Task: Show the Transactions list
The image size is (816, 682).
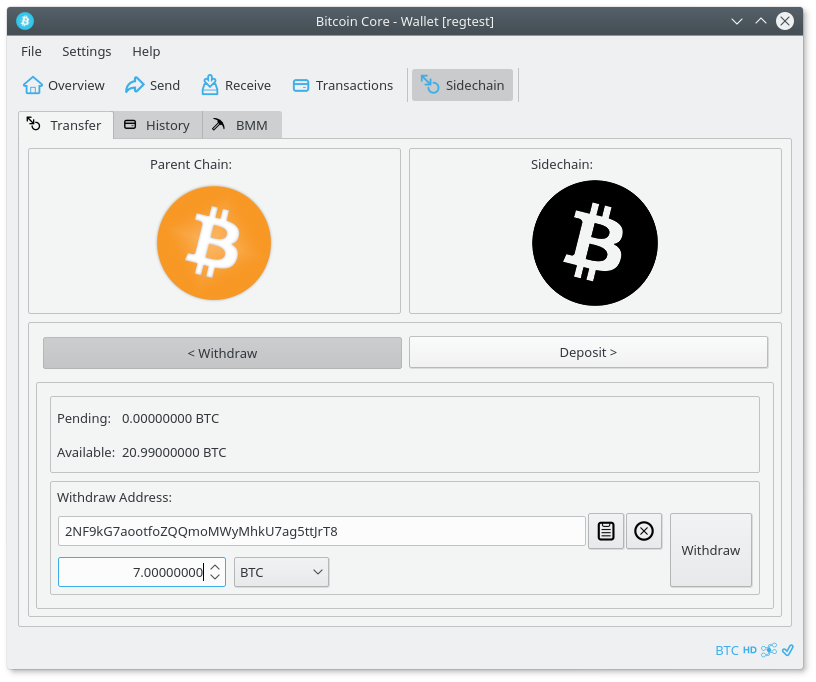Action: 342,85
